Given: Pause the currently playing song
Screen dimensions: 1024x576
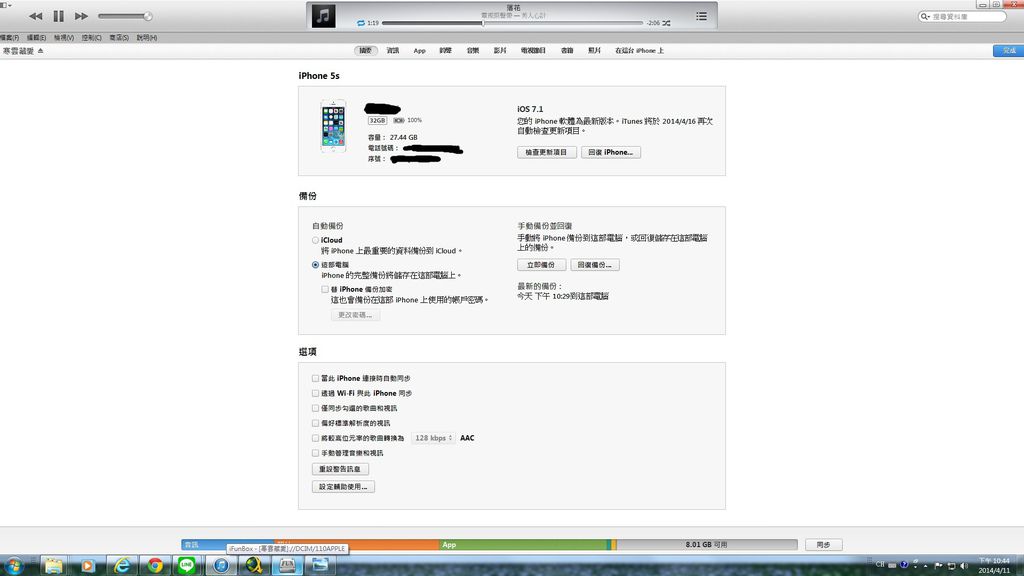Looking at the screenshot, I should click(x=58, y=16).
